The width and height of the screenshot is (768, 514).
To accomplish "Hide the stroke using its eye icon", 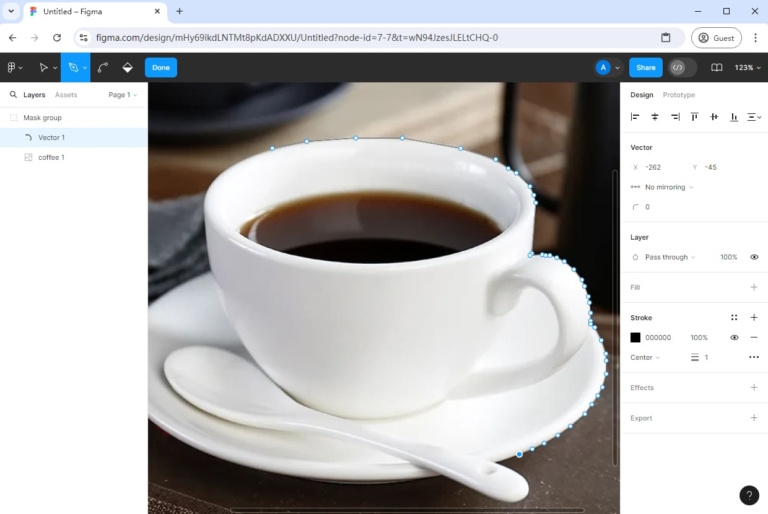I will [x=734, y=338].
